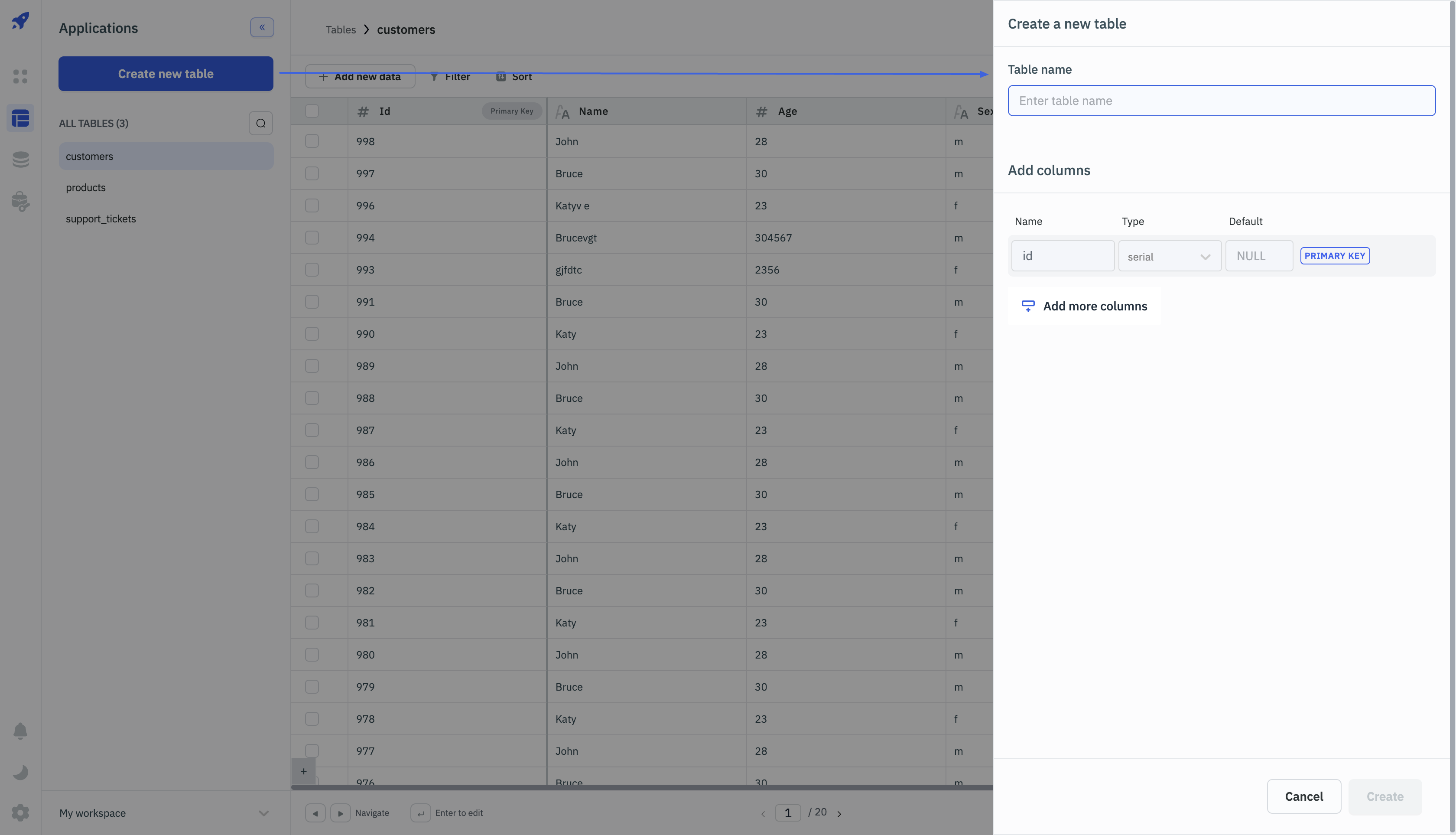Viewport: 1456px width, 835px height.
Task: Select the checkbox for row 998
Action: click(312, 141)
